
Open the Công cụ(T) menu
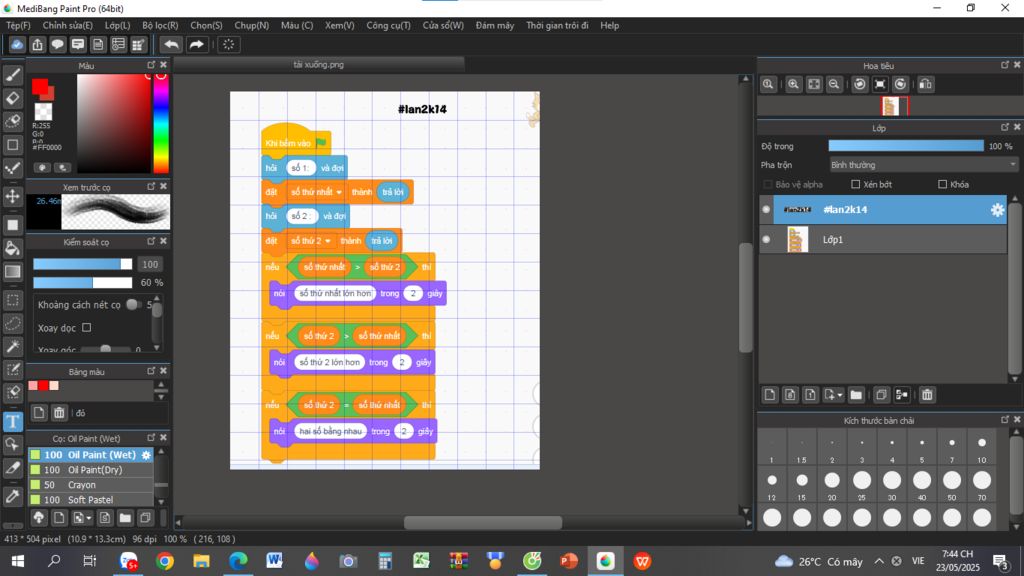[388, 25]
